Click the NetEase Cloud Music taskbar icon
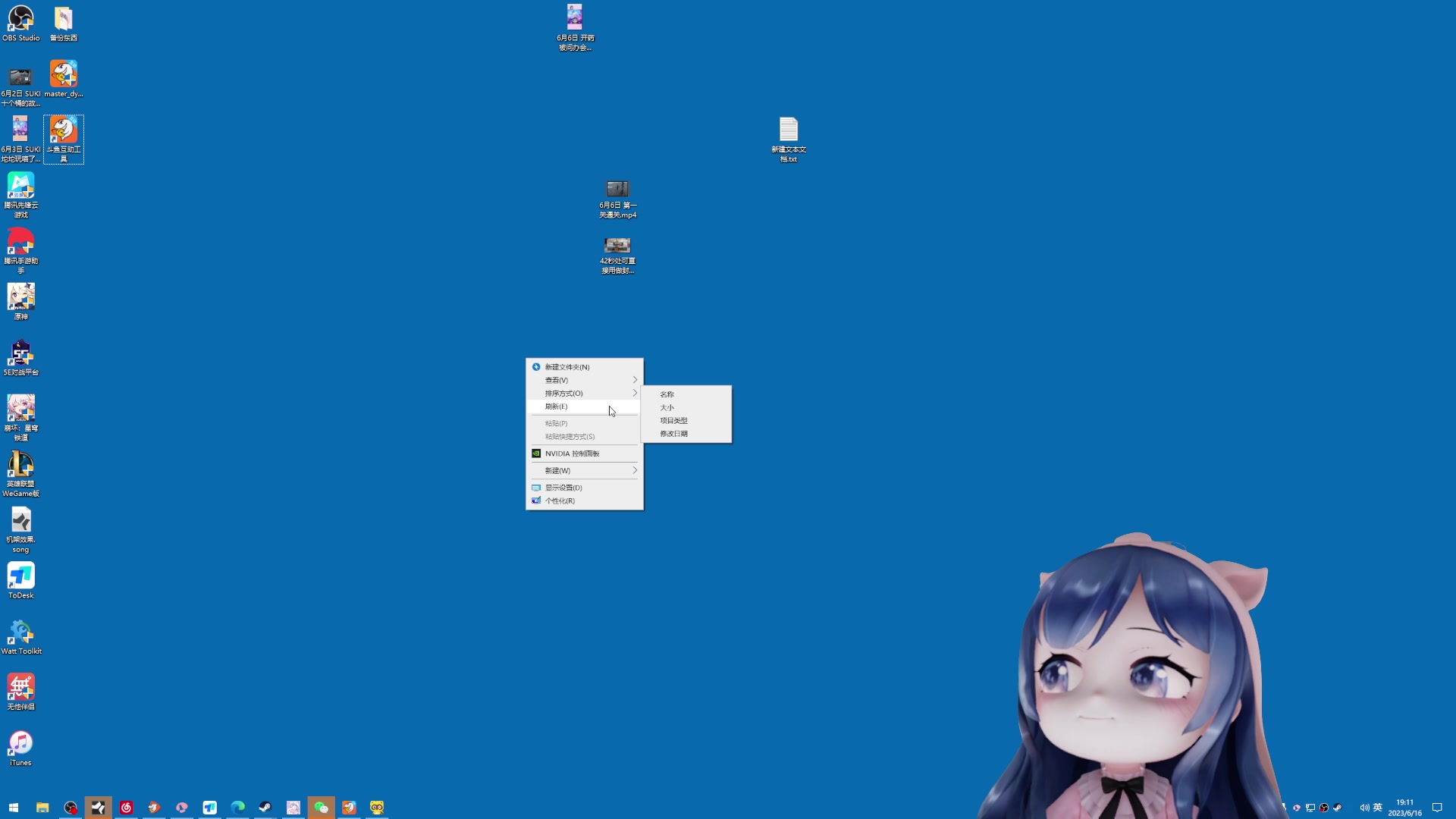 click(127, 808)
